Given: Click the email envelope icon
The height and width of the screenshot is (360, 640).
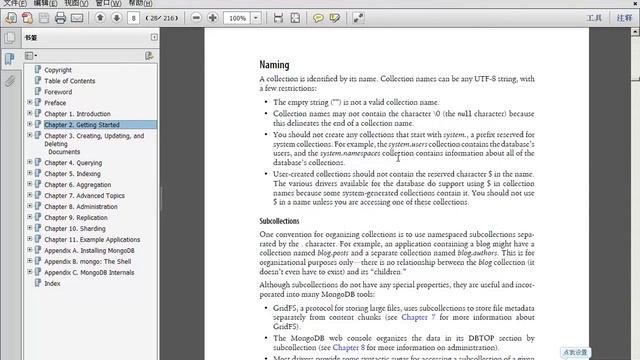Looking at the screenshot, I should (77, 18).
